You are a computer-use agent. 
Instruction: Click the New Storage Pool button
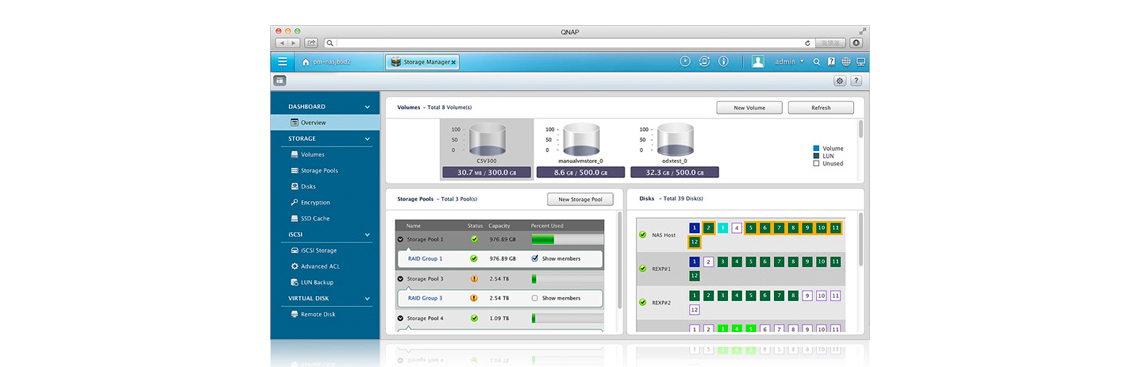pyautogui.click(x=580, y=199)
